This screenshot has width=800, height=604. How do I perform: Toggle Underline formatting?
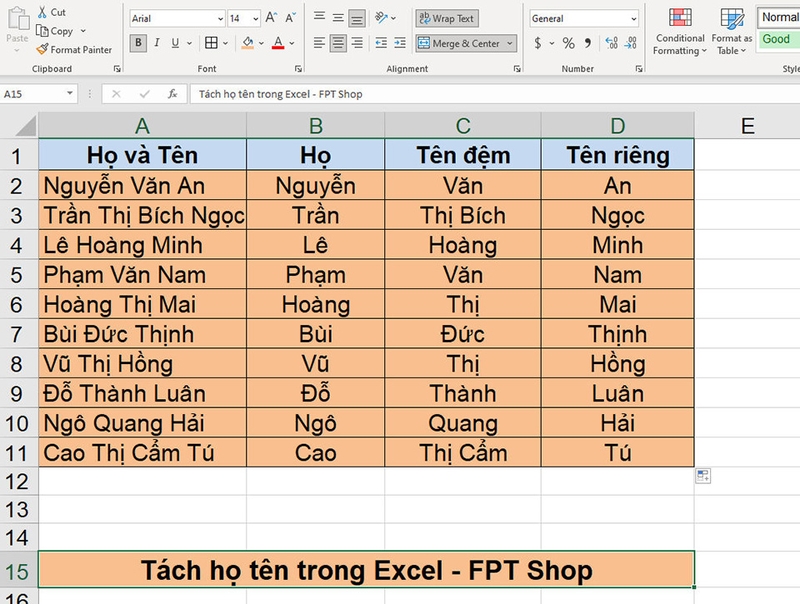tap(175, 43)
